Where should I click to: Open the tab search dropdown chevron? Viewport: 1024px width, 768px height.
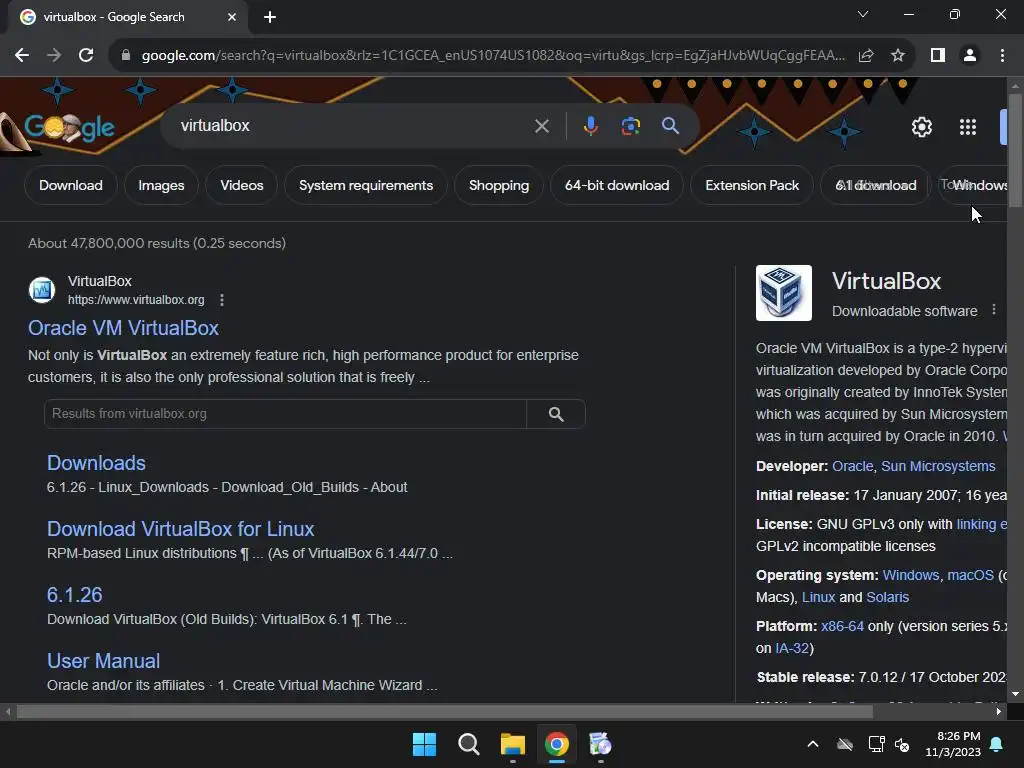pyautogui.click(x=863, y=14)
